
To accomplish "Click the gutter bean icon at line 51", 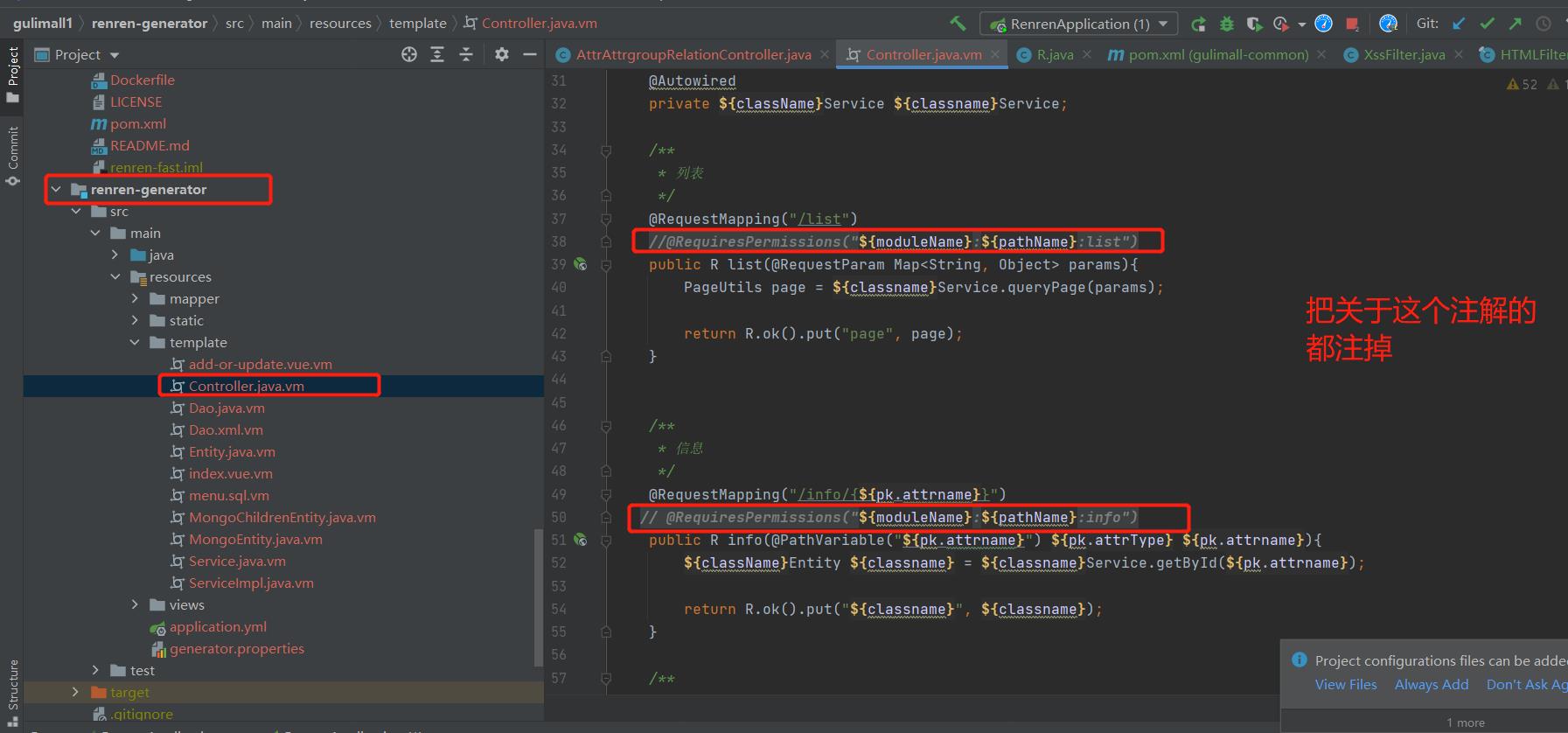I will click(x=580, y=540).
